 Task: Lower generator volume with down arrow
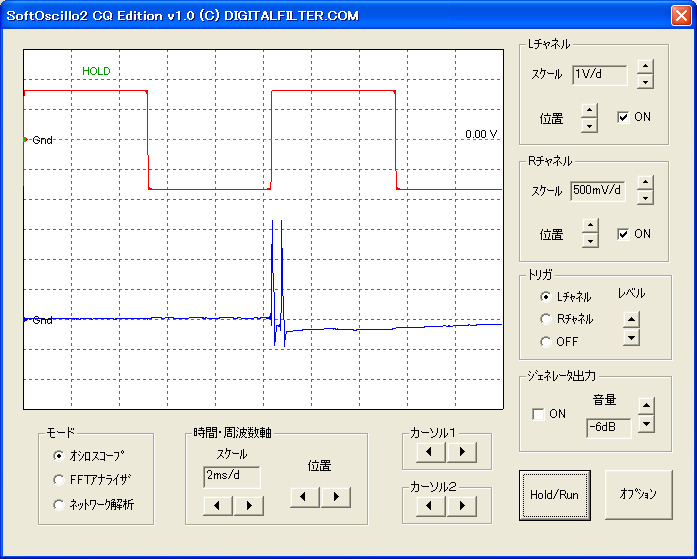[646, 424]
